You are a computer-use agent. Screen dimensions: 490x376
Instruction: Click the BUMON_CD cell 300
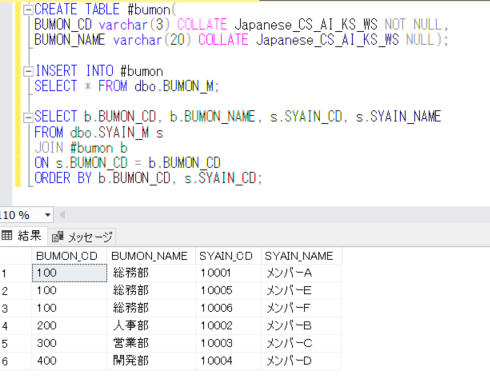pyautogui.click(x=69, y=344)
